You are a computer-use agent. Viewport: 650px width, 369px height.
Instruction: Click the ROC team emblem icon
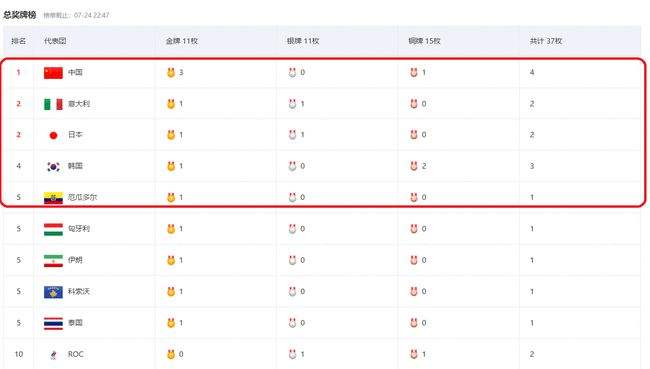[x=53, y=354]
